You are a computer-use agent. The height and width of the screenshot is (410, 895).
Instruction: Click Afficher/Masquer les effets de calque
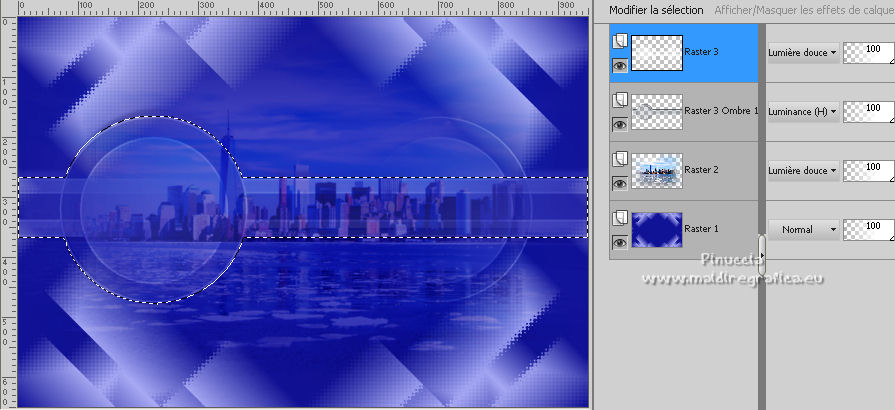804,10
